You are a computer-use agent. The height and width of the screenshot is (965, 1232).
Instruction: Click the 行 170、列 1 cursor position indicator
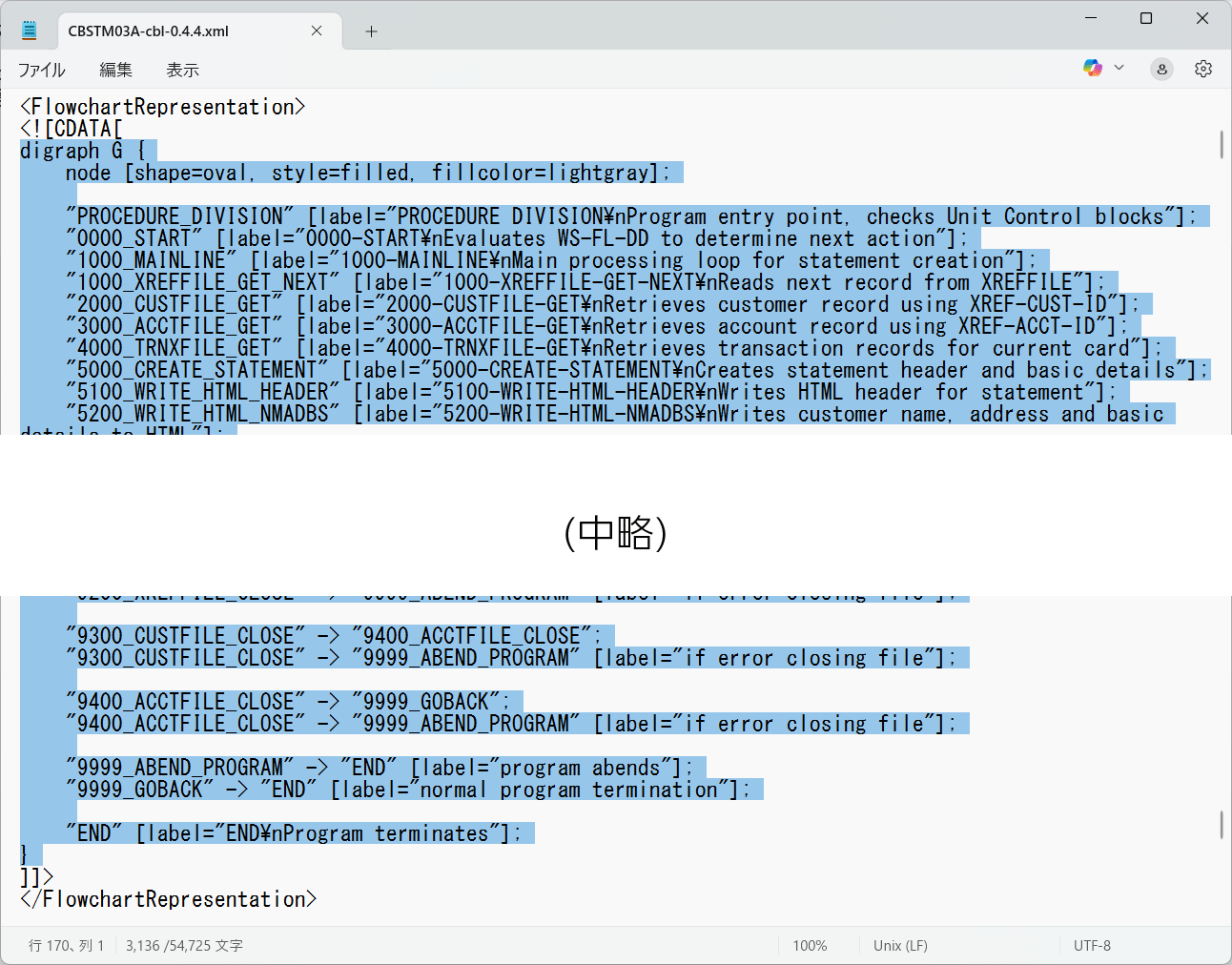click(67, 945)
